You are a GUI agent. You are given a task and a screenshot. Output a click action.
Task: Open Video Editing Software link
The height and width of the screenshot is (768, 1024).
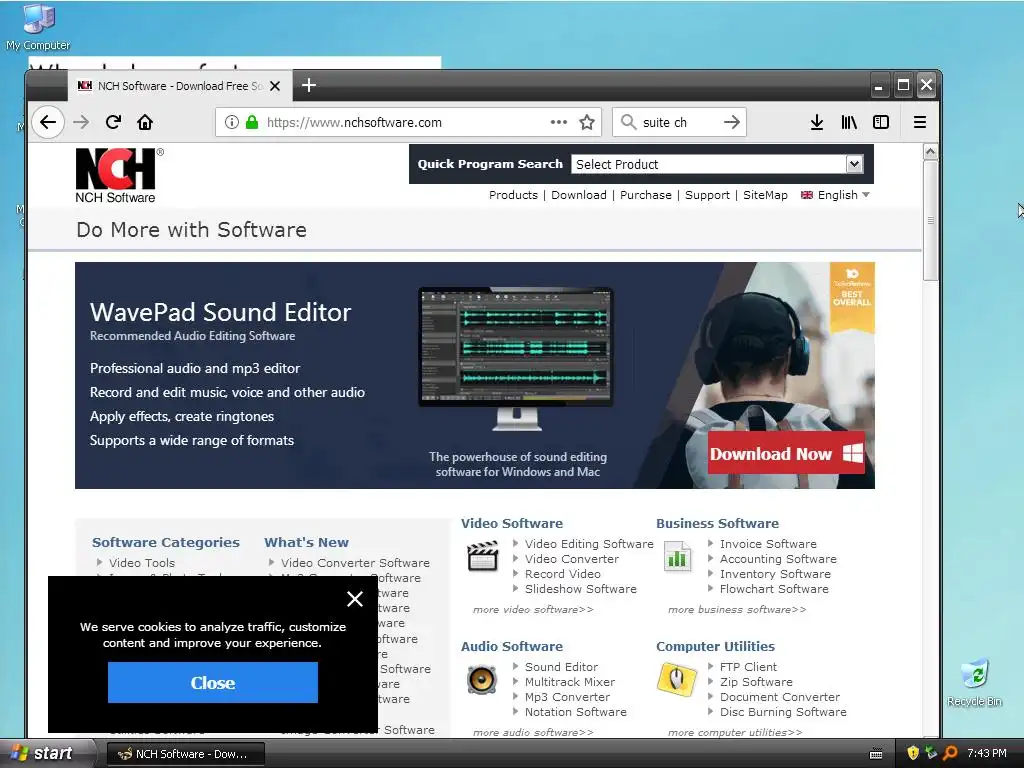pyautogui.click(x=589, y=543)
